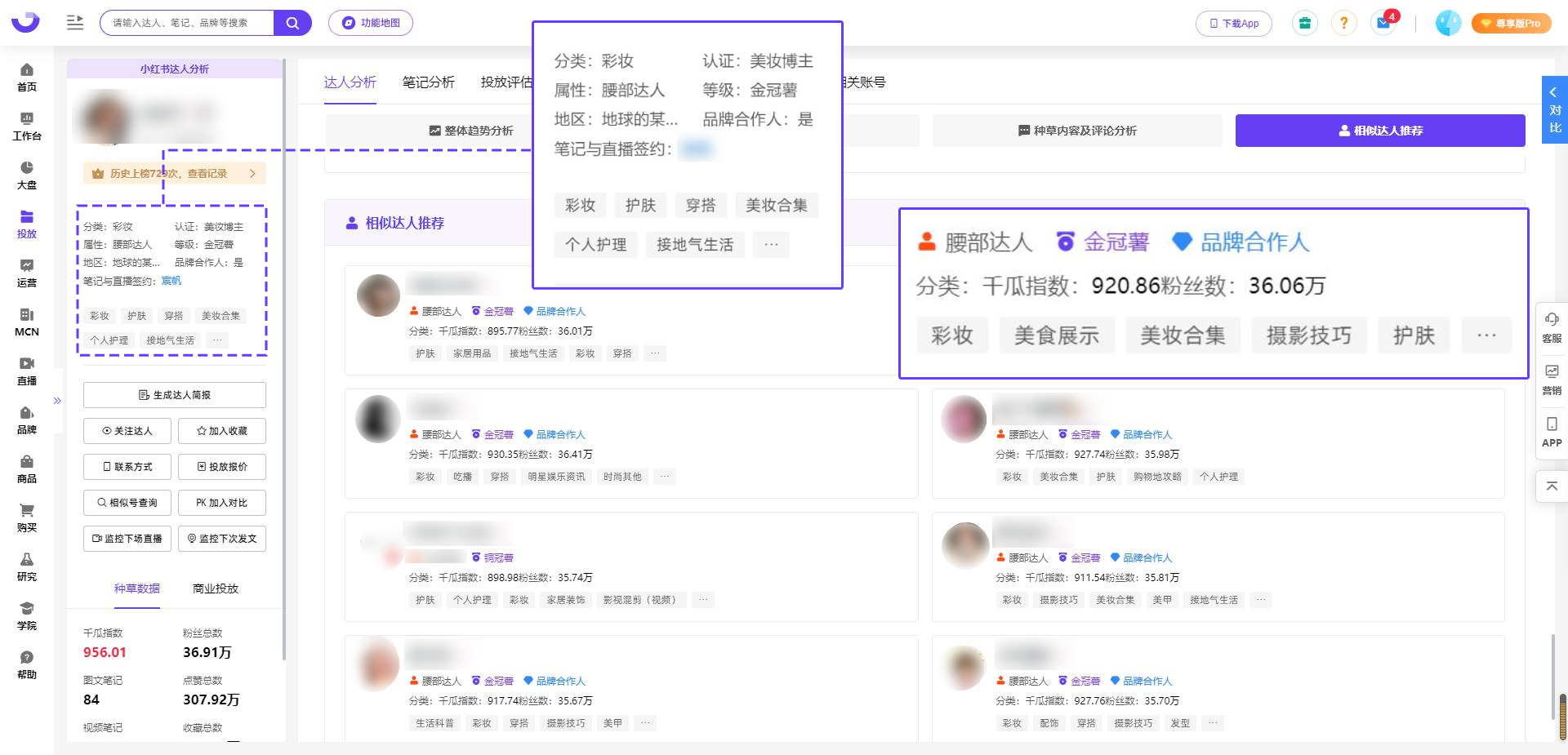1568x755 pixels.
Task: Switch to 笔记分析 tab
Action: click(428, 82)
